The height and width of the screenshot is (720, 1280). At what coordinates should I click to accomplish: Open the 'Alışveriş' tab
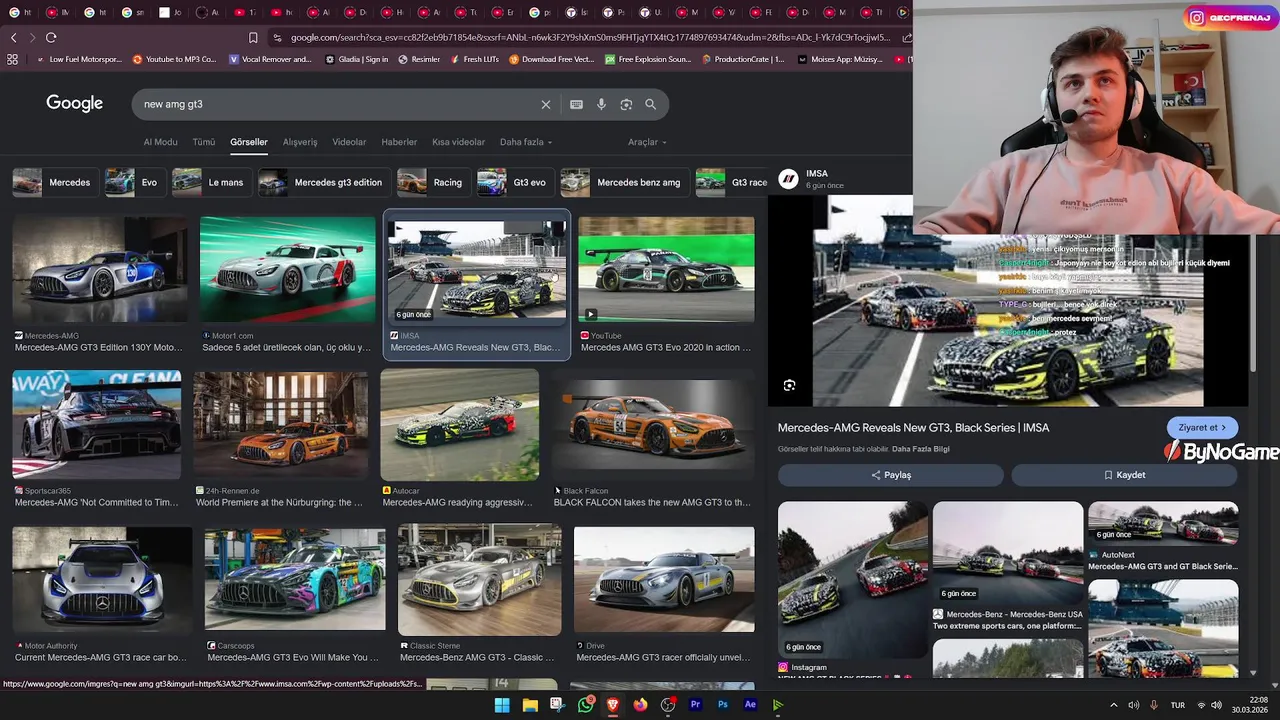[300, 142]
